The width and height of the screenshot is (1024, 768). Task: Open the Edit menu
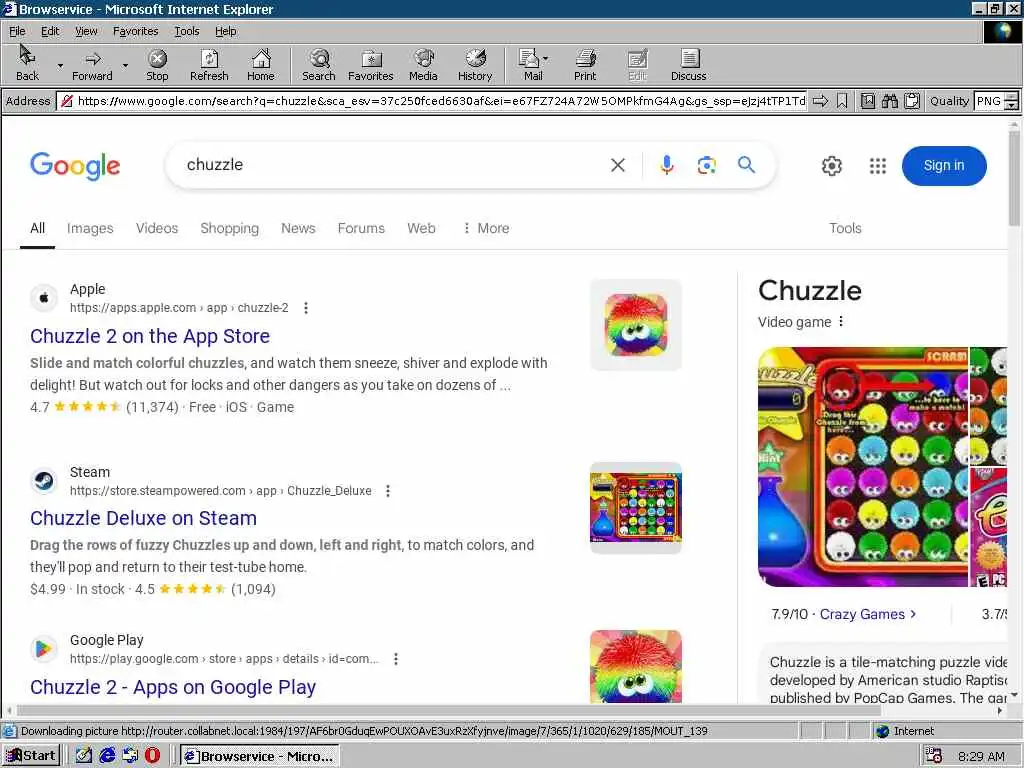pos(50,31)
